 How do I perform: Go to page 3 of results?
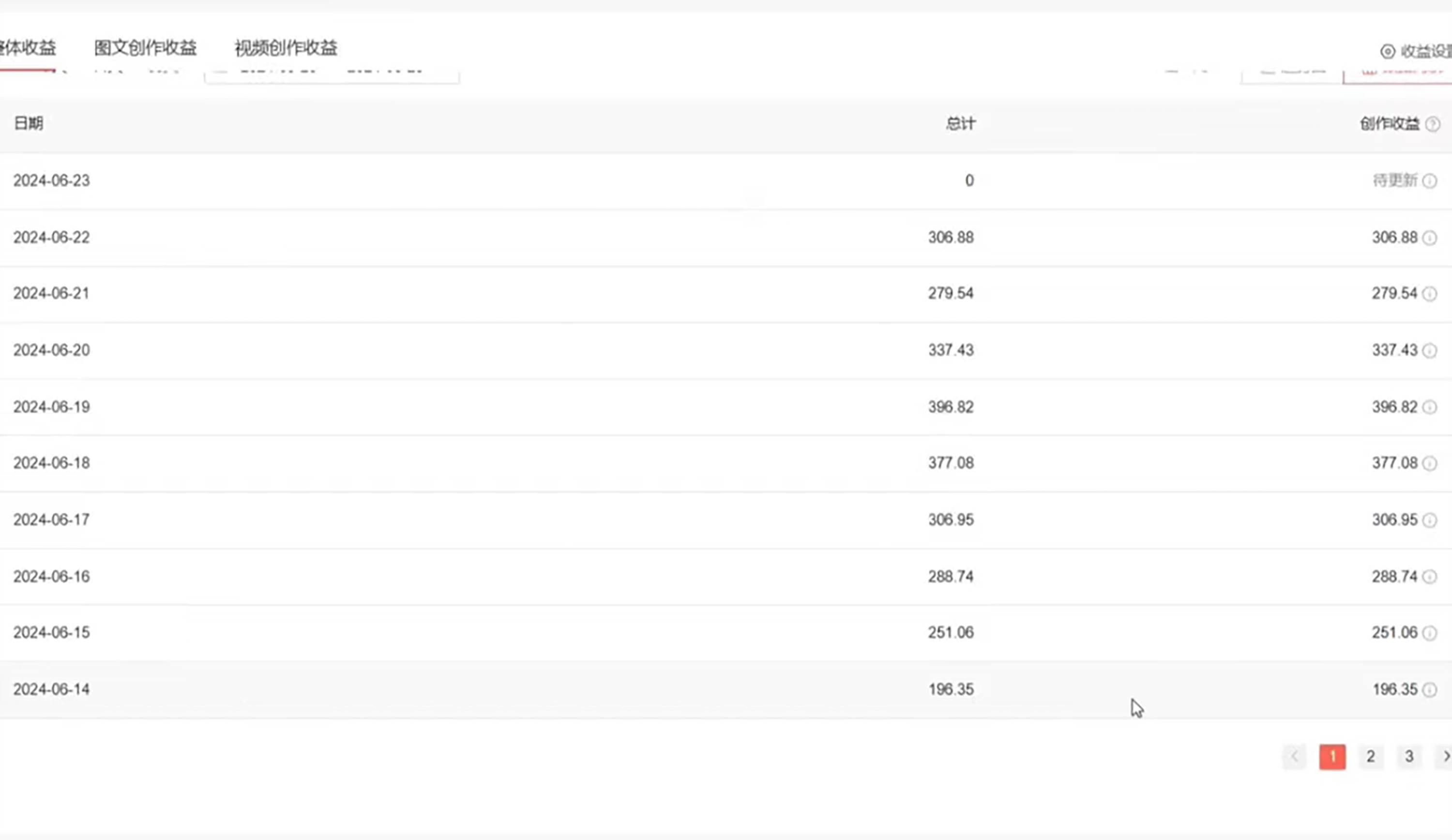(x=1409, y=756)
